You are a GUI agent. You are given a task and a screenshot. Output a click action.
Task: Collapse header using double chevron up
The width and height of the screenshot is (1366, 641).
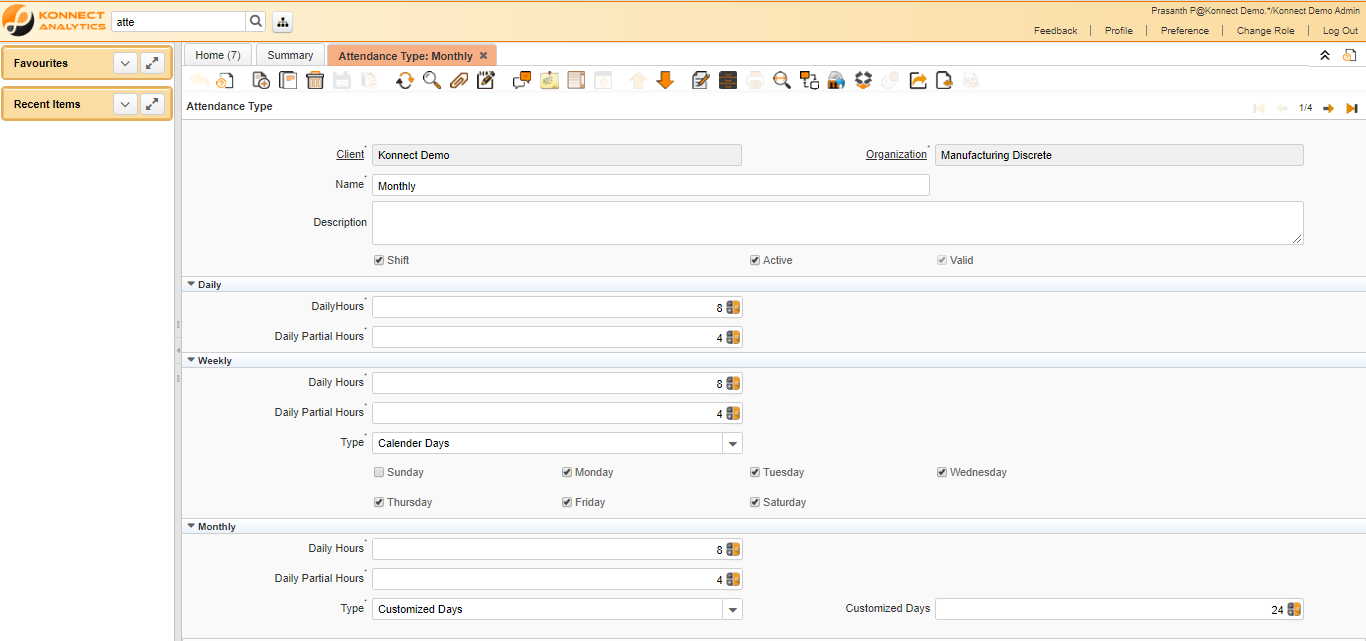pyautogui.click(x=1325, y=56)
